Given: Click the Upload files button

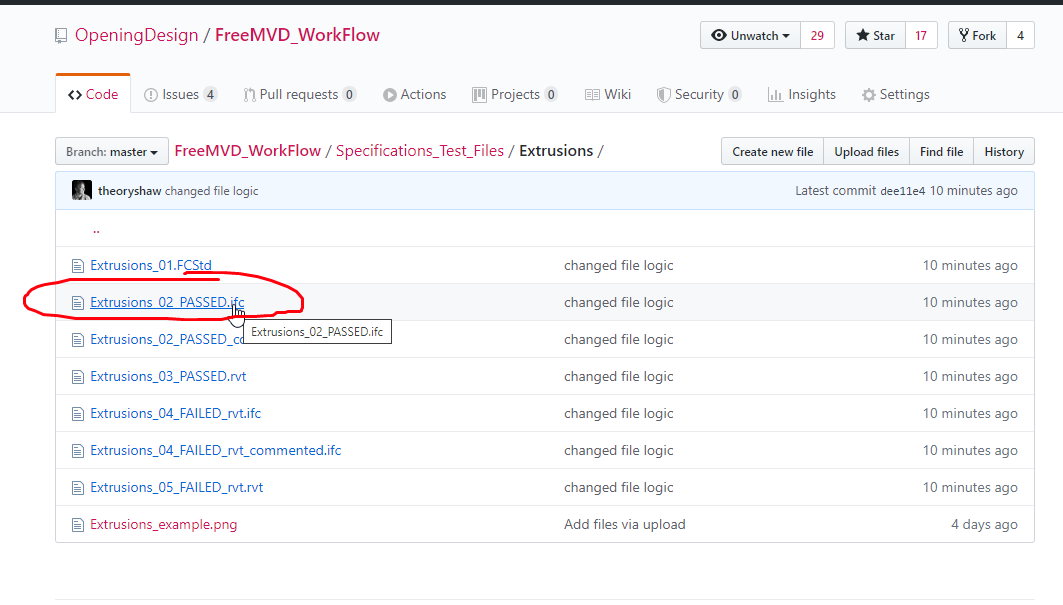Looking at the screenshot, I should click(x=866, y=152).
